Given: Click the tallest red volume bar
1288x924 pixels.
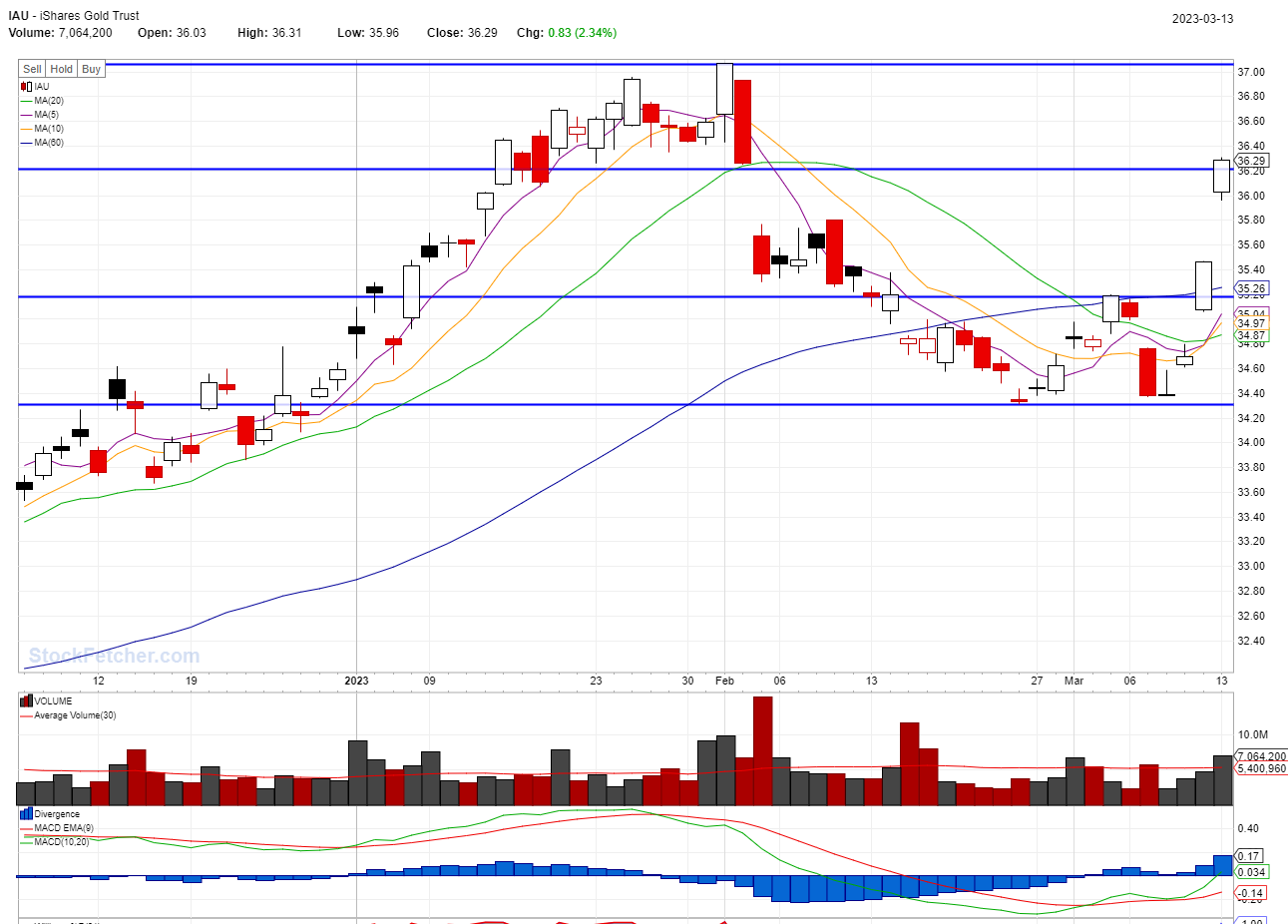Looking at the screenshot, I should click(x=762, y=750).
